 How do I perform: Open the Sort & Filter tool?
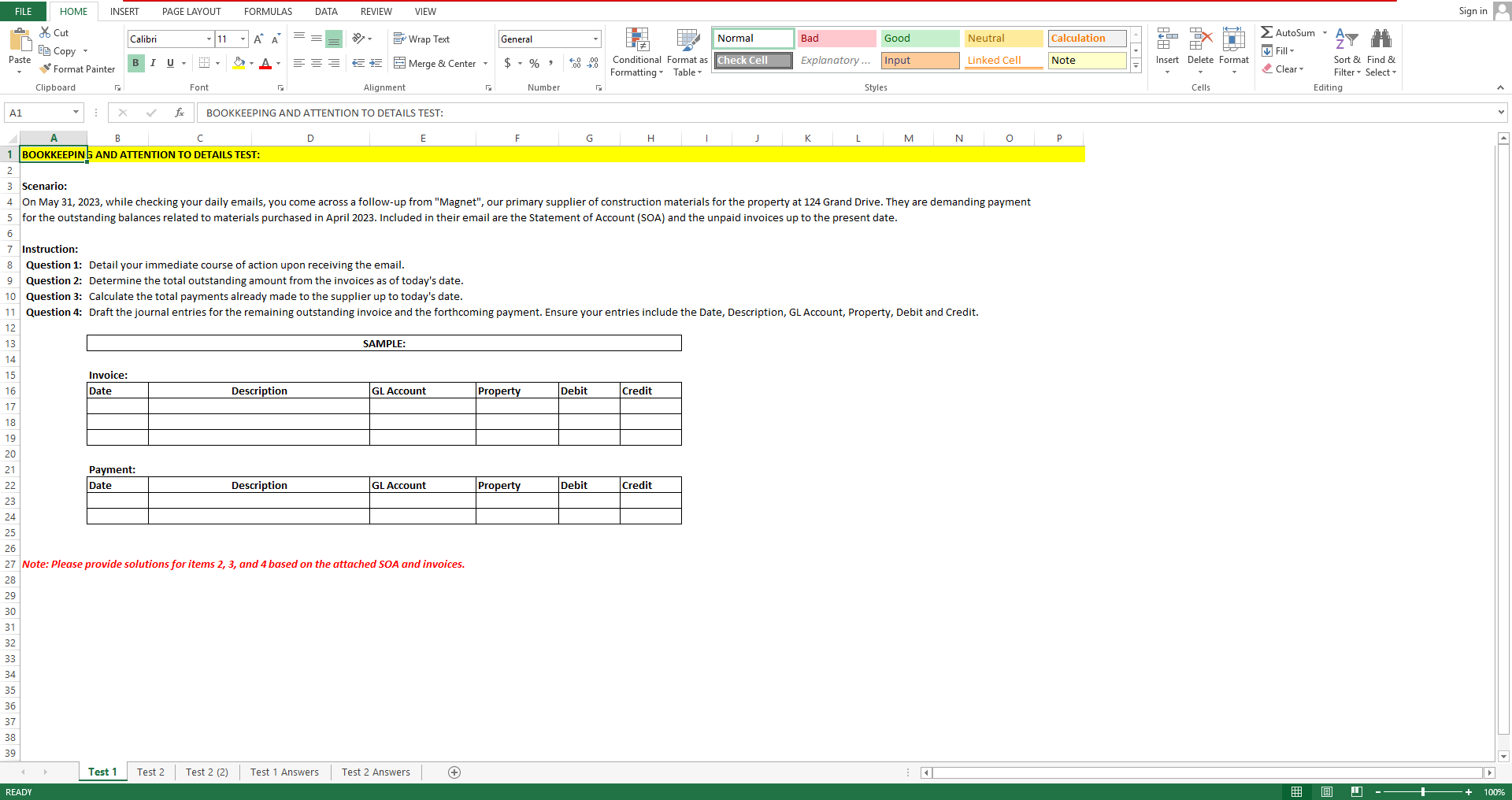coord(1347,51)
